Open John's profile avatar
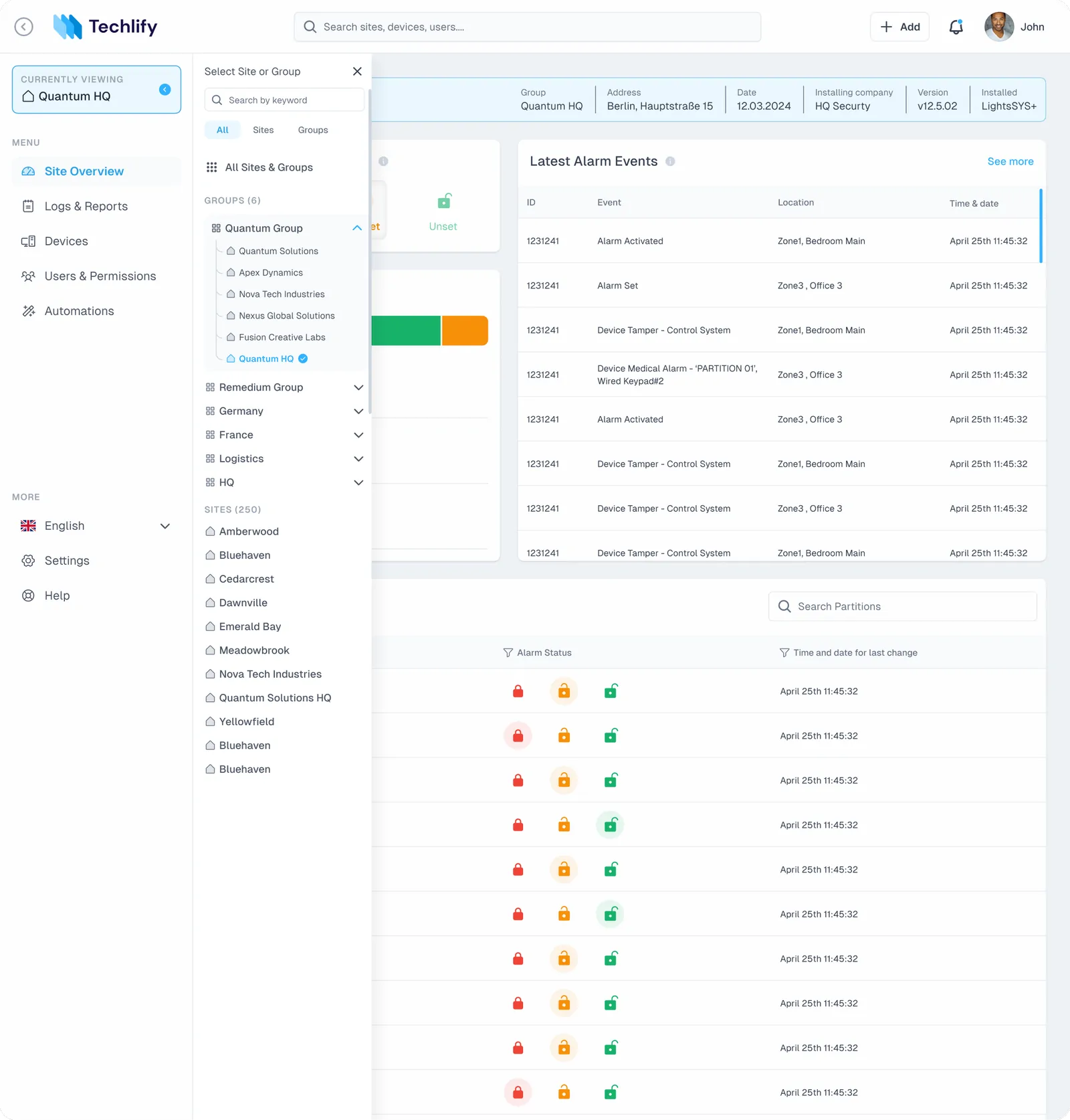The height and width of the screenshot is (1120, 1070). click(x=999, y=27)
